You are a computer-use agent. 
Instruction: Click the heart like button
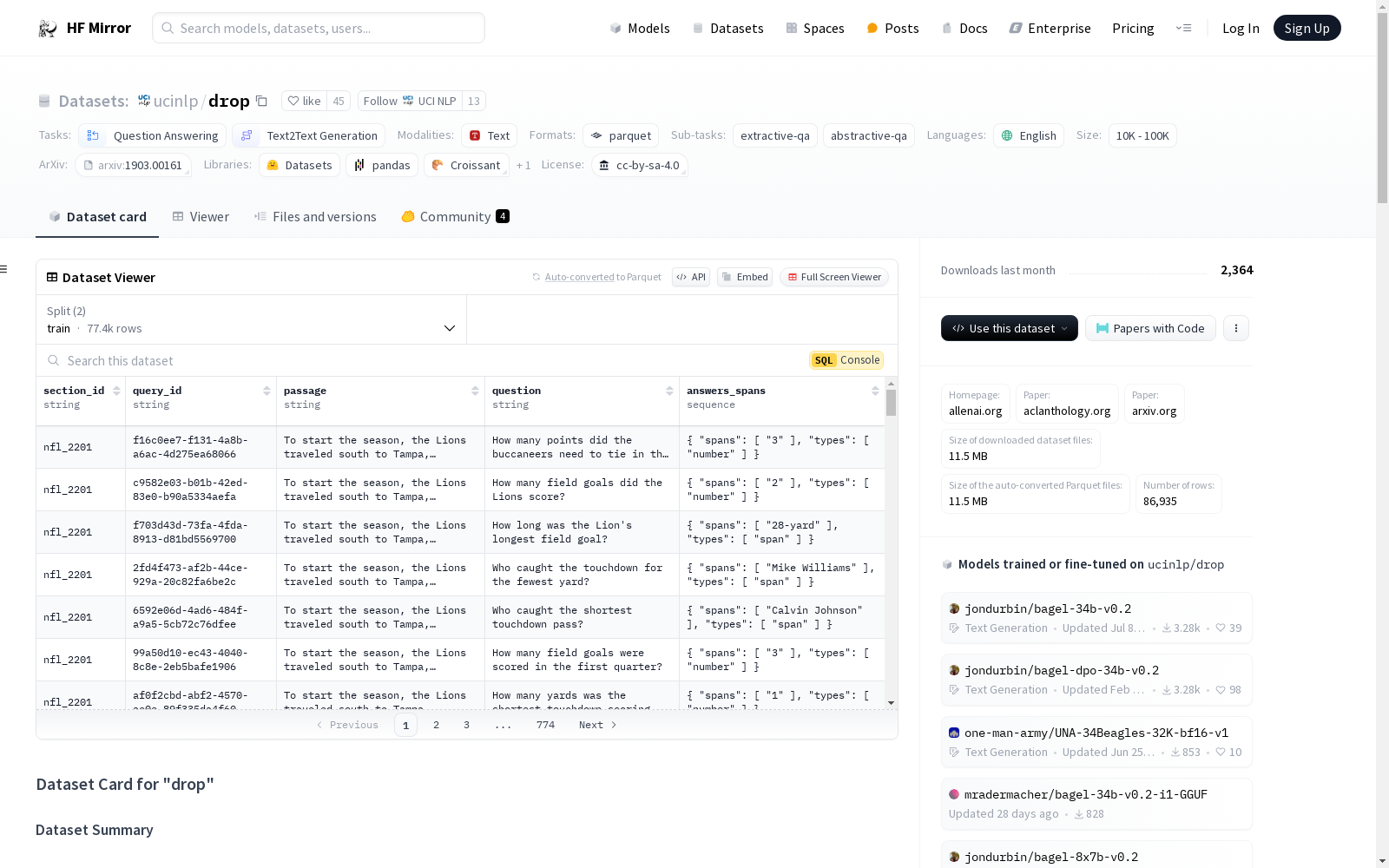[x=305, y=101]
